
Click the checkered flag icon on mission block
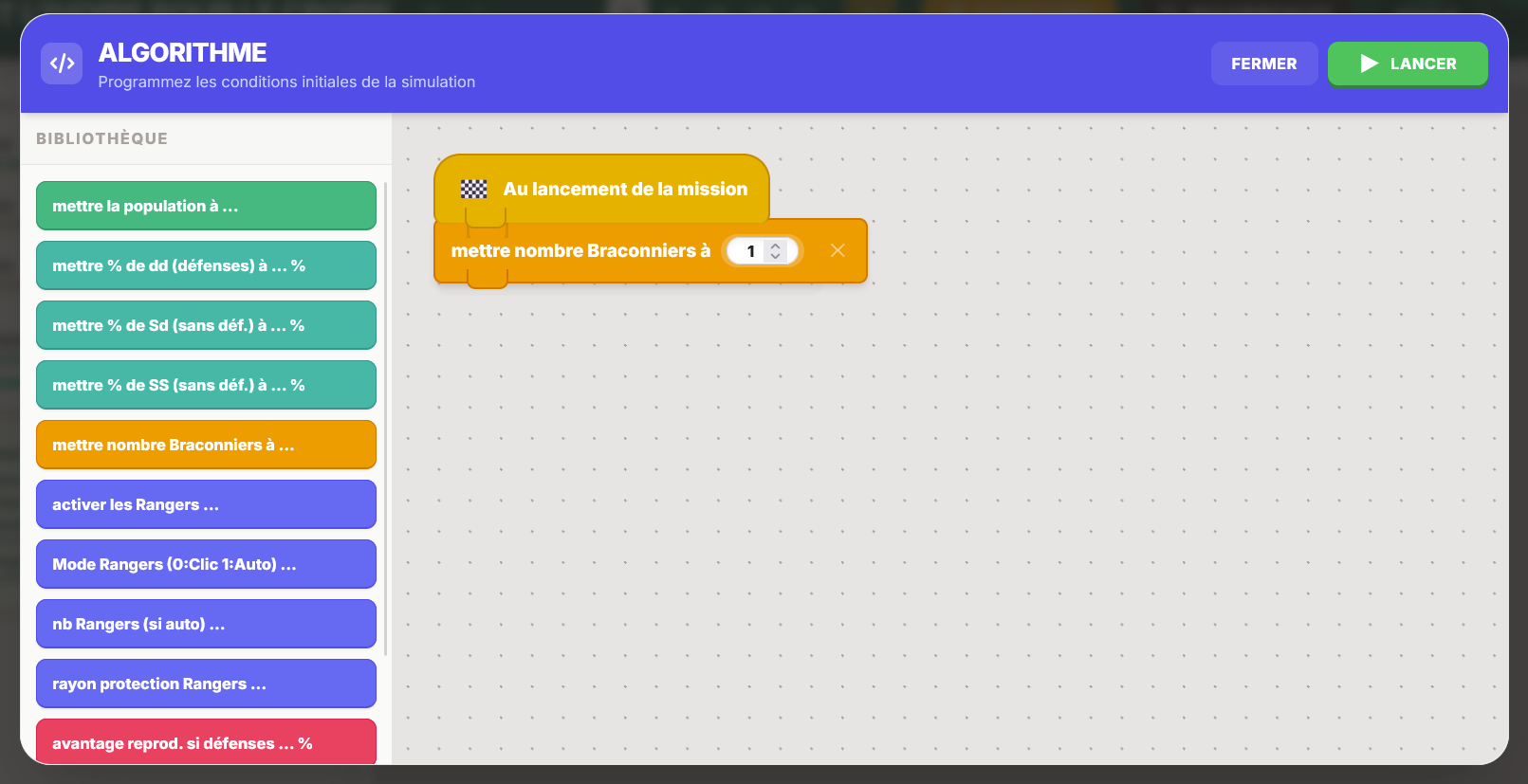473,190
